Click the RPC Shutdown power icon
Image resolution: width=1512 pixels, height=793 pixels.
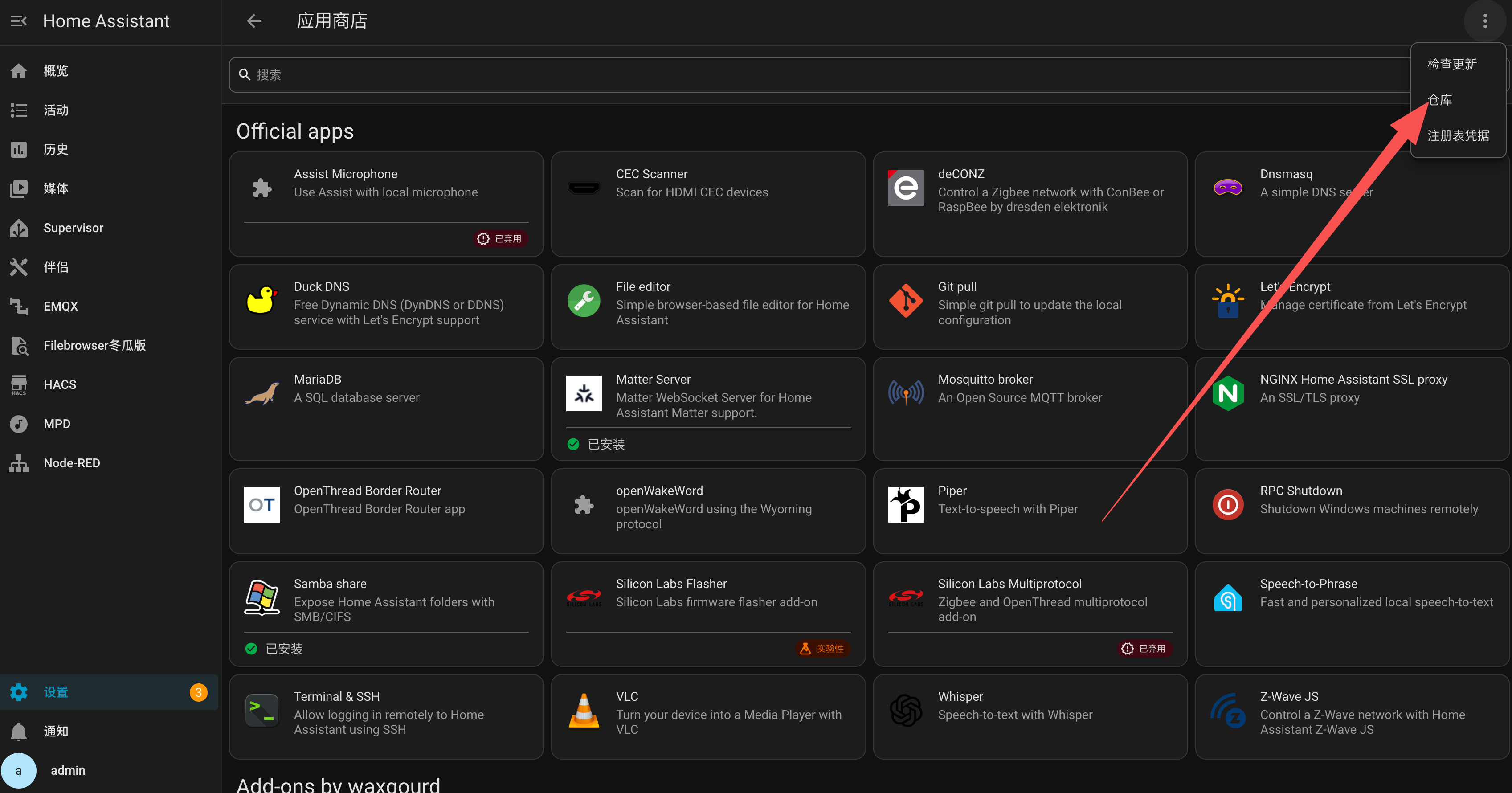(x=1228, y=505)
